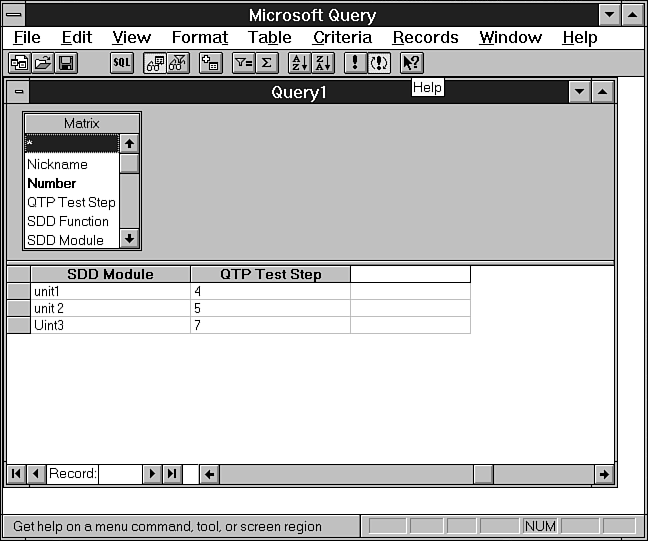Sort descending with the Z-A icon

323,63
